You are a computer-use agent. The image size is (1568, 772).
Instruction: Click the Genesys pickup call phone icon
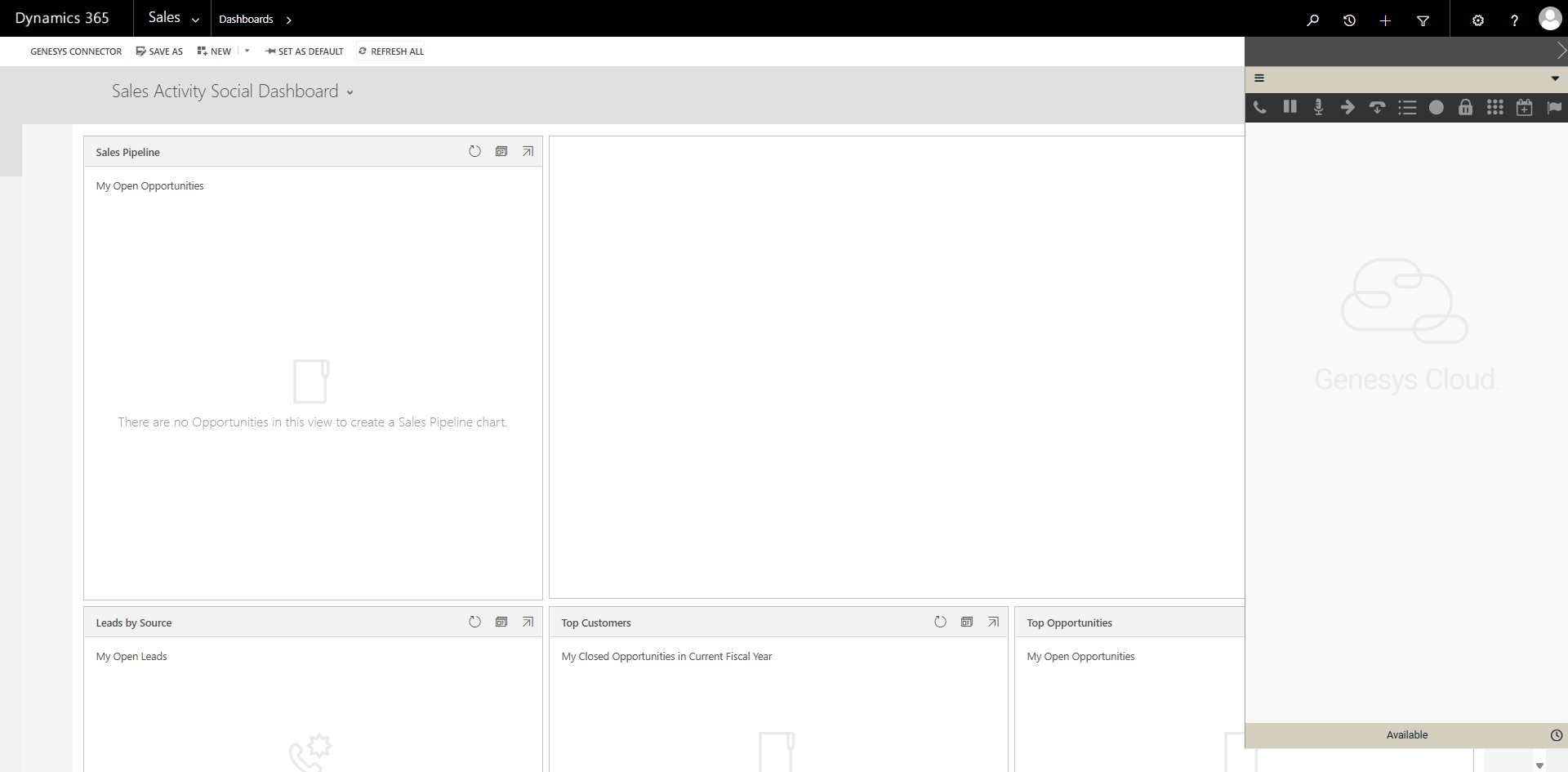1260,107
